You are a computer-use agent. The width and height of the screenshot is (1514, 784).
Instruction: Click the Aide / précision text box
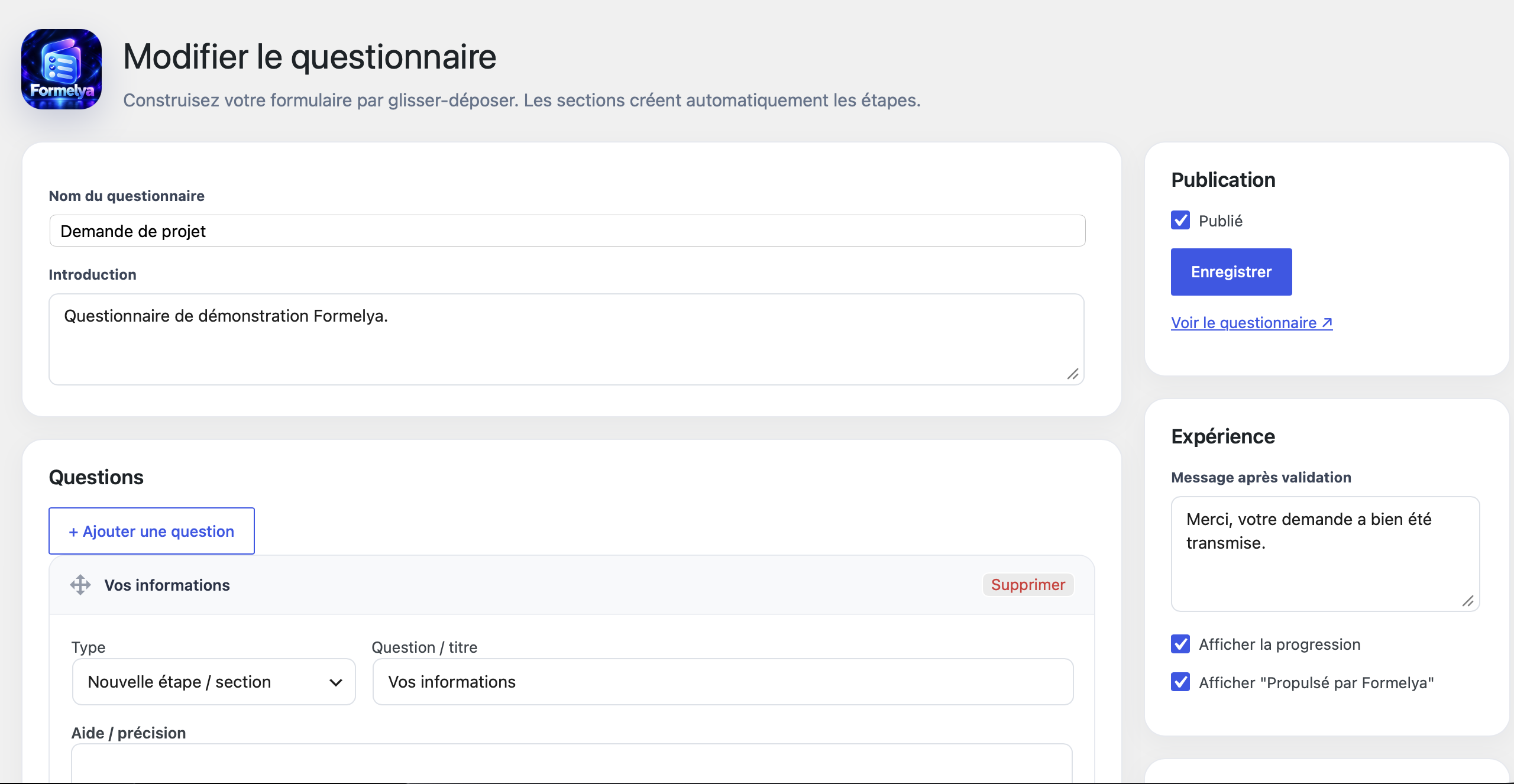(x=571, y=763)
